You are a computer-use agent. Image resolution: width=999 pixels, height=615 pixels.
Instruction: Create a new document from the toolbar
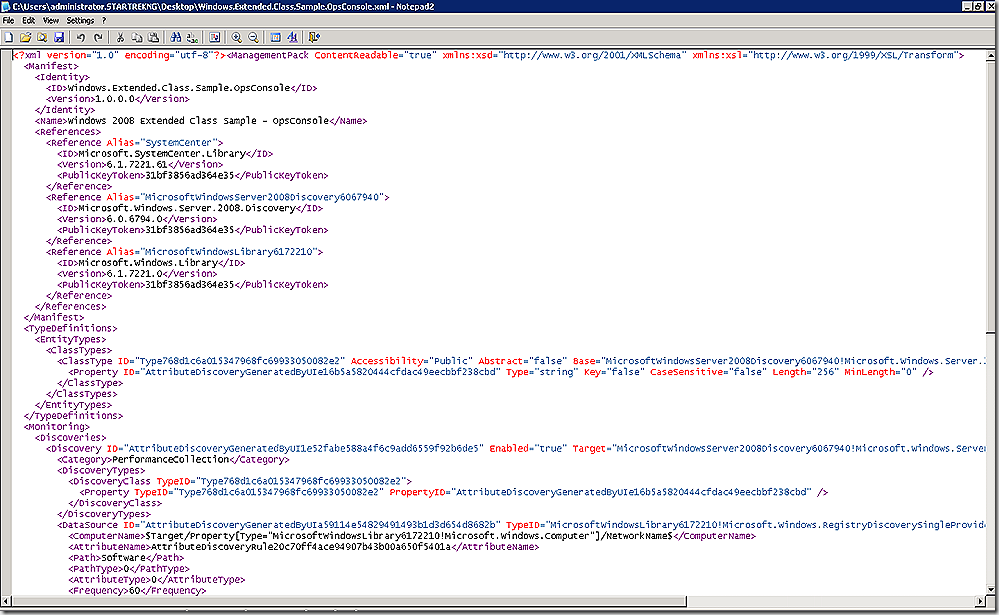point(9,38)
